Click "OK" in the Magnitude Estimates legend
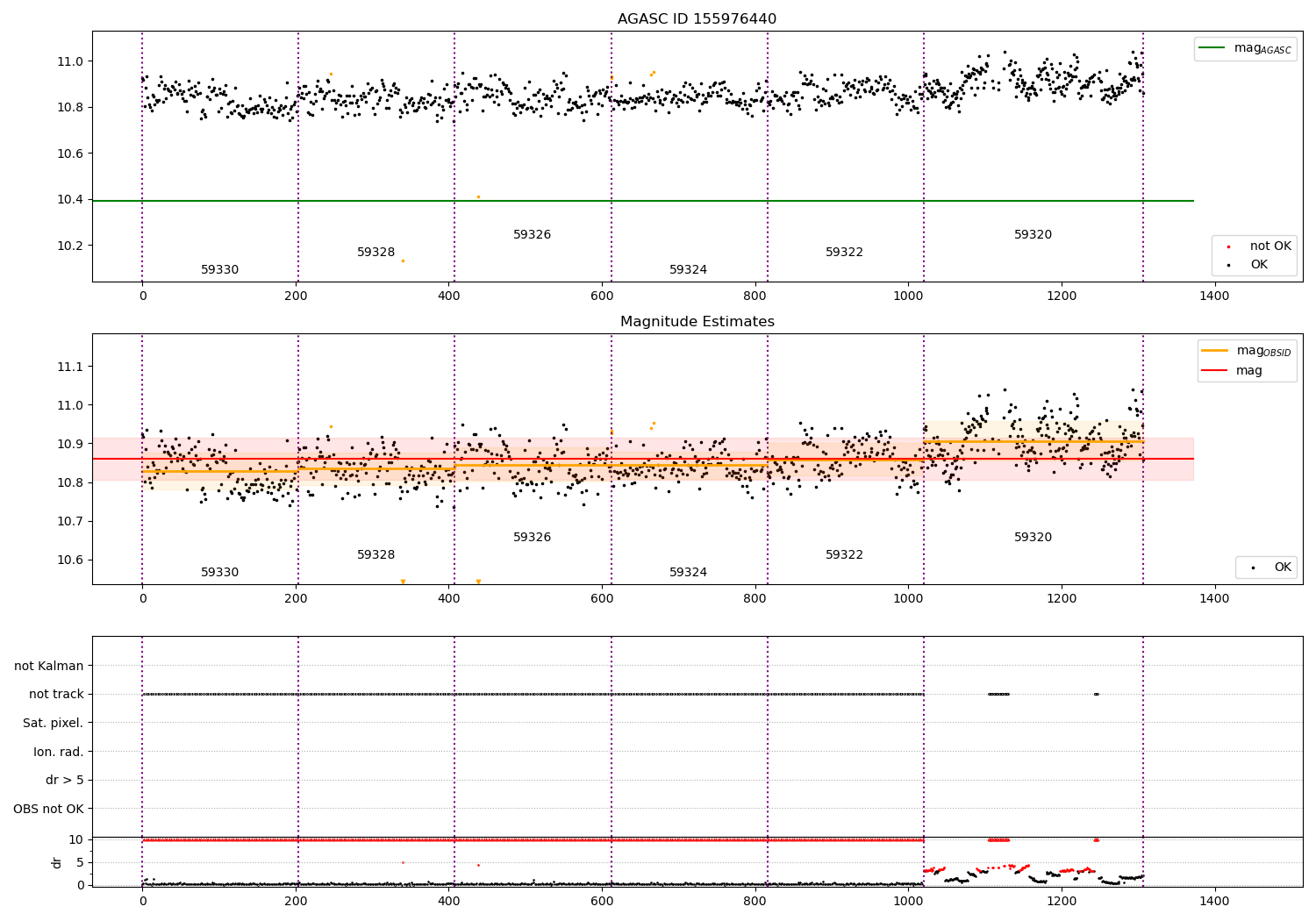This screenshot has width=1316, height=921. click(x=1283, y=568)
